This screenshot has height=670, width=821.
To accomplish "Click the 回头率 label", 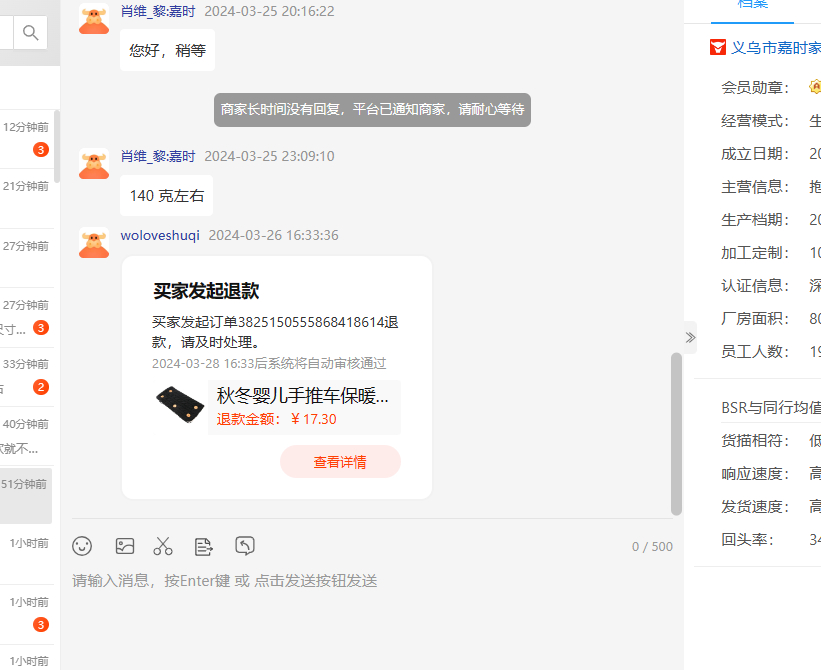I will pyautogui.click(x=747, y=540).
